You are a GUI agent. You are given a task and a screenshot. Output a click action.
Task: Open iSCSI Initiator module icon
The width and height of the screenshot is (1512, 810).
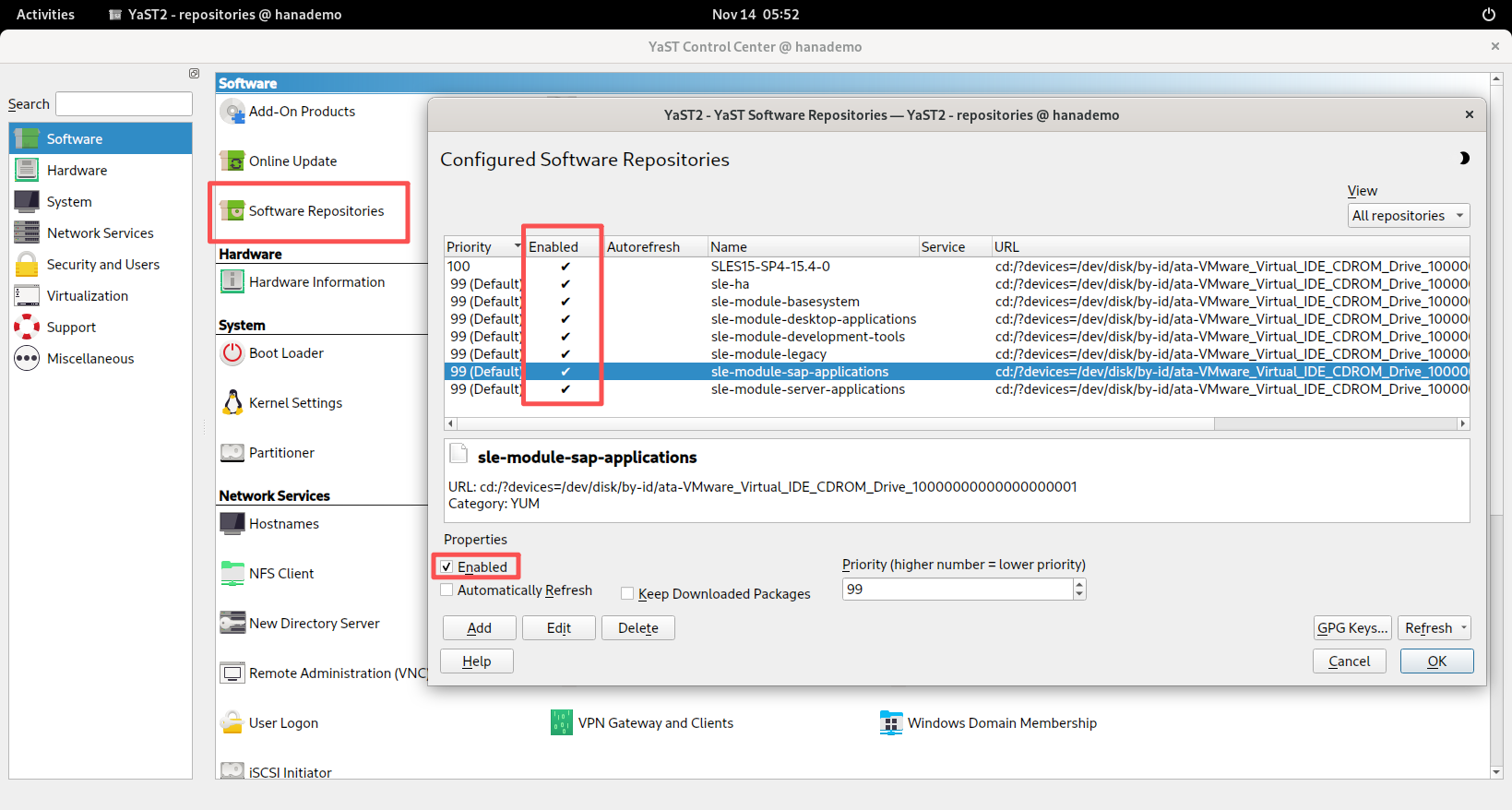click(x=232, y=770)
